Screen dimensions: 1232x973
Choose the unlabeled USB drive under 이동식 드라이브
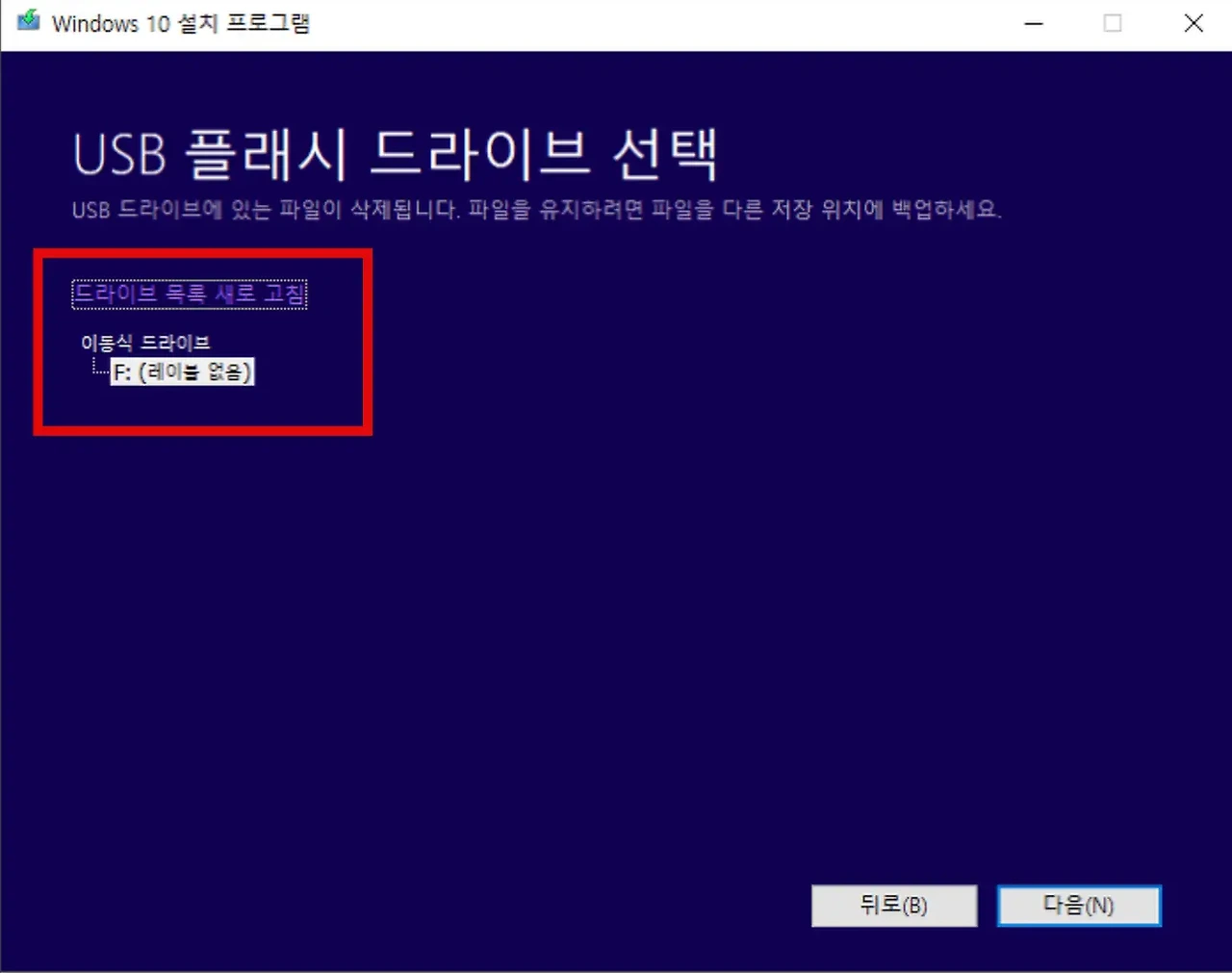click(182, 371)
